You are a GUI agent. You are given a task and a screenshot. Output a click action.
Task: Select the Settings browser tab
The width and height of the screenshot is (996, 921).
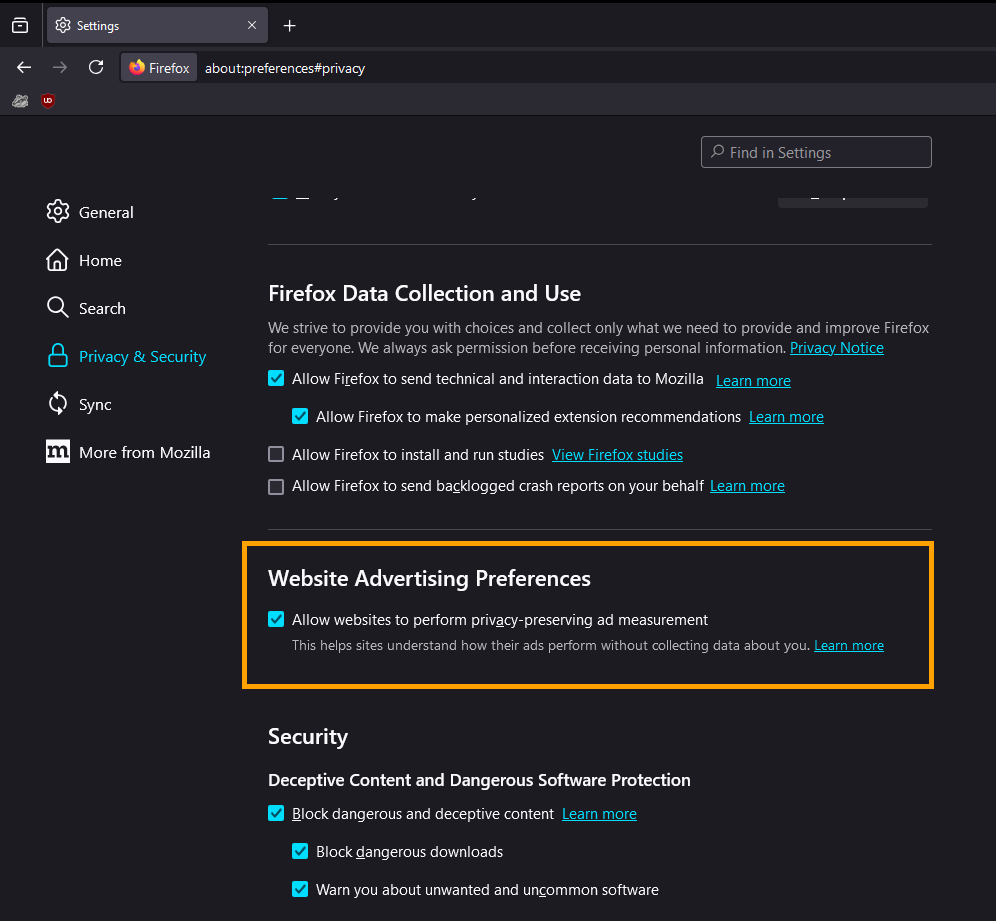pyautogui.click(x=157, y=25)
